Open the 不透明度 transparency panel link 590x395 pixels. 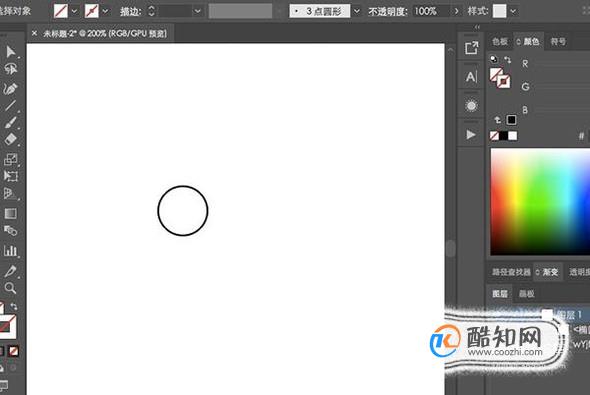tap(387, 12)
